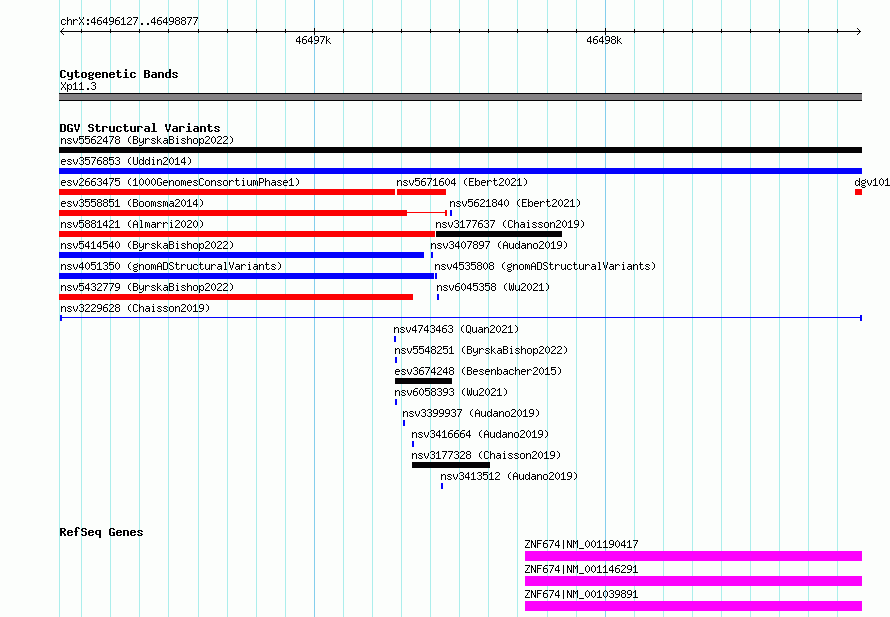Click the magenta ZNF674 NM_001190417 gene bar
This screenshot has height=617, width=890.
pos(694,556)
